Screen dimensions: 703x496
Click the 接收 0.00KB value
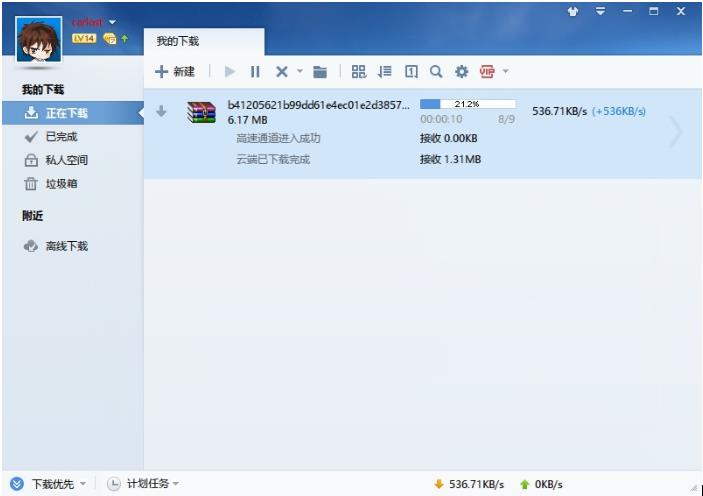[x=448, y=139]
